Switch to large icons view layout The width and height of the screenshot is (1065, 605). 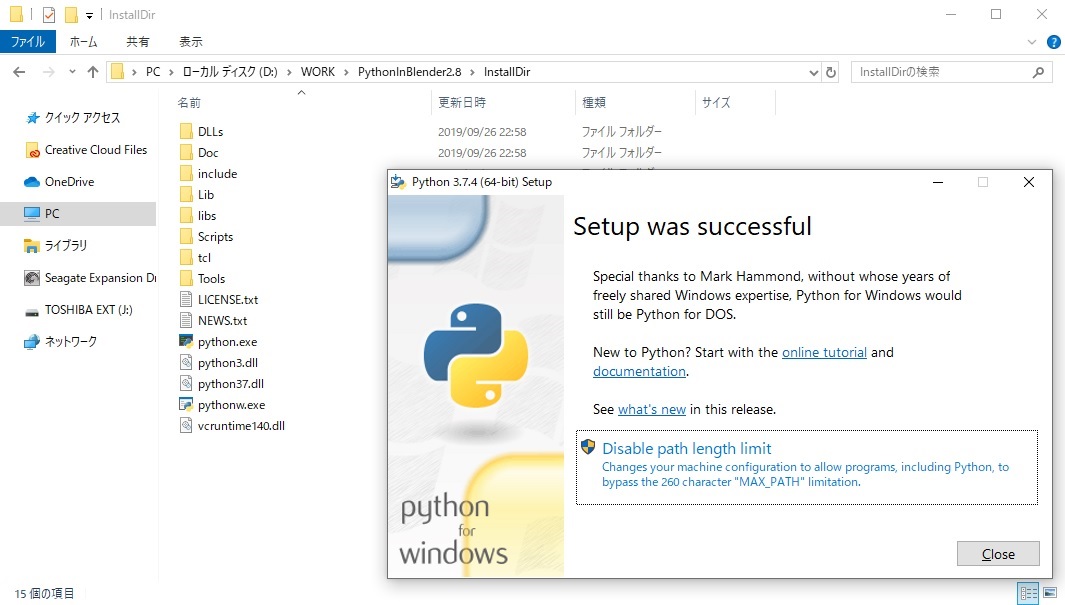tap(1050, 592)
